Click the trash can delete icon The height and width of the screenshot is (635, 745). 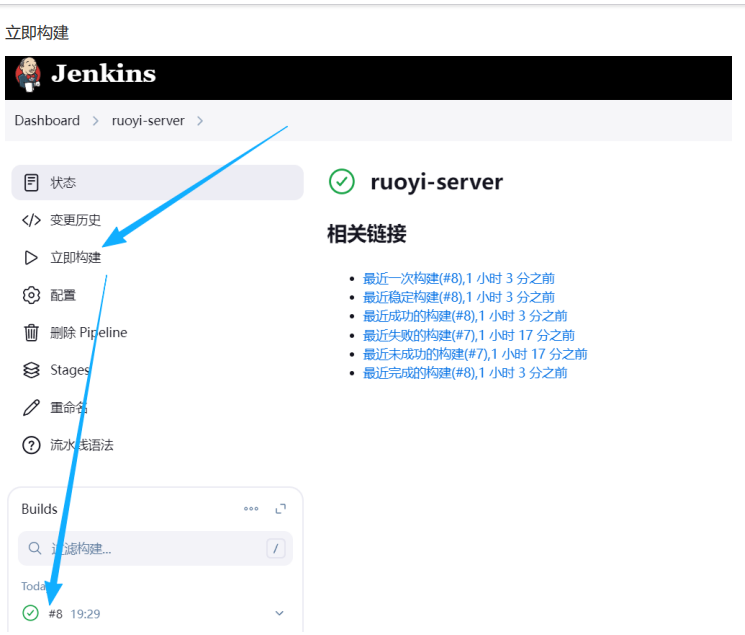pos(31,333)
